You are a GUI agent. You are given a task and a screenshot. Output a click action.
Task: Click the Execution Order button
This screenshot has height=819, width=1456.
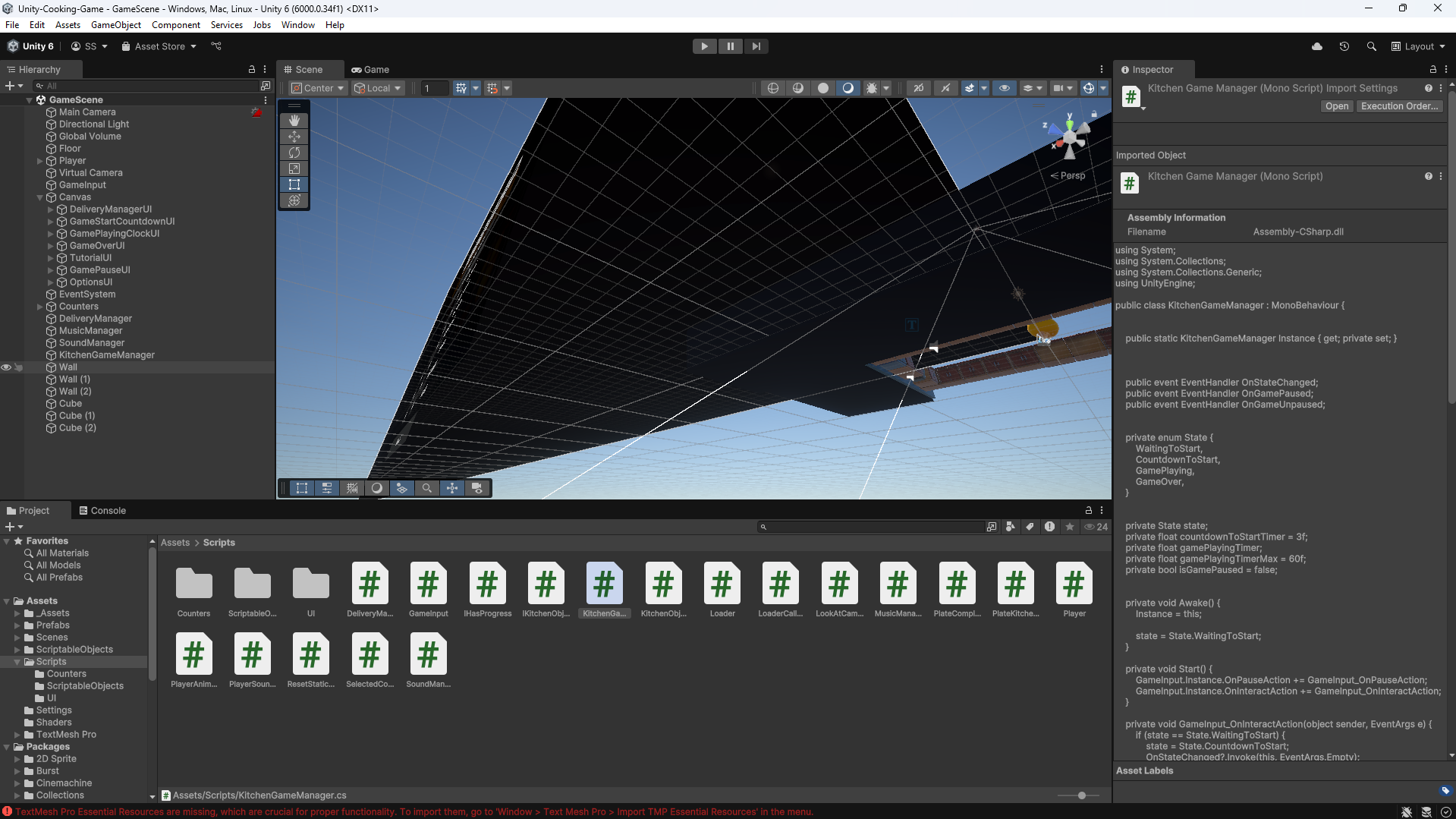[1398, 106]
